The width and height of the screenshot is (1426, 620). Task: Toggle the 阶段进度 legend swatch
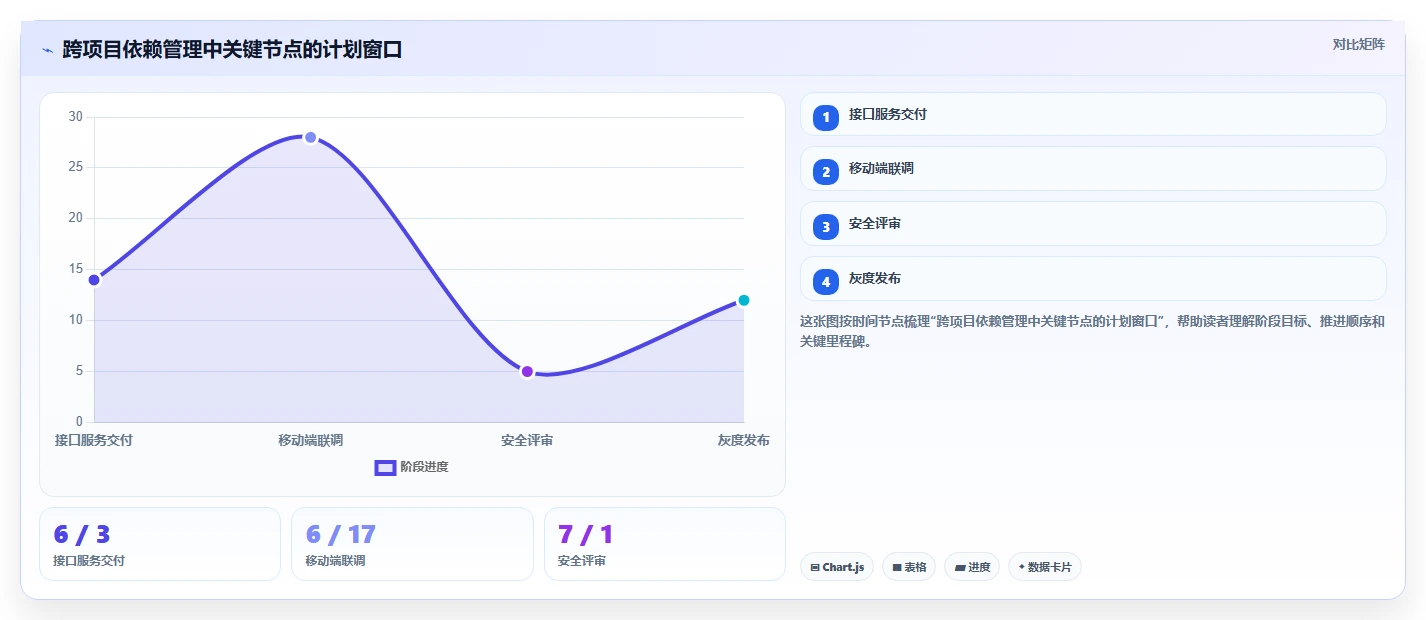pyautogui.click(x=385, y=467)
